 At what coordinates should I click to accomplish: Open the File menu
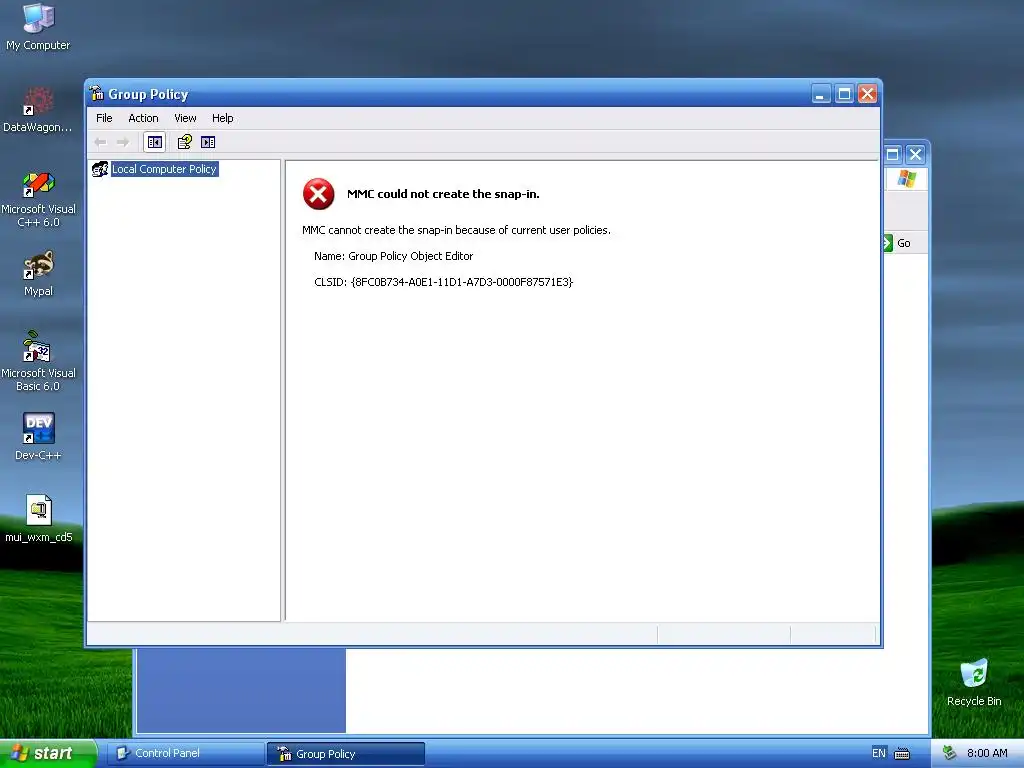click(x=104, y=118)
